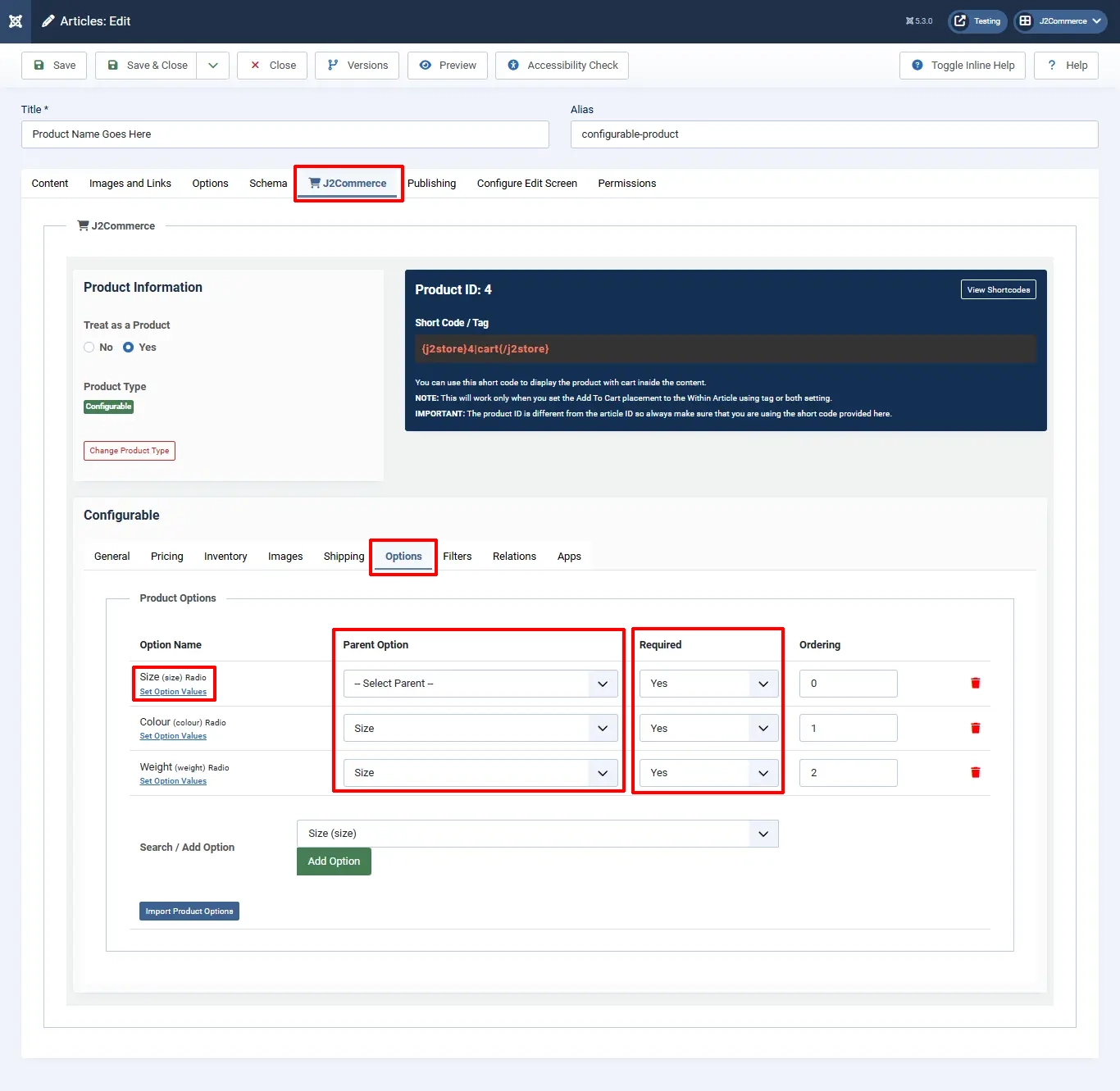This screenshot has height=1091, width=1120.
Task: Close the article editor
Action: pyautogui.click(x=272, y=66)
